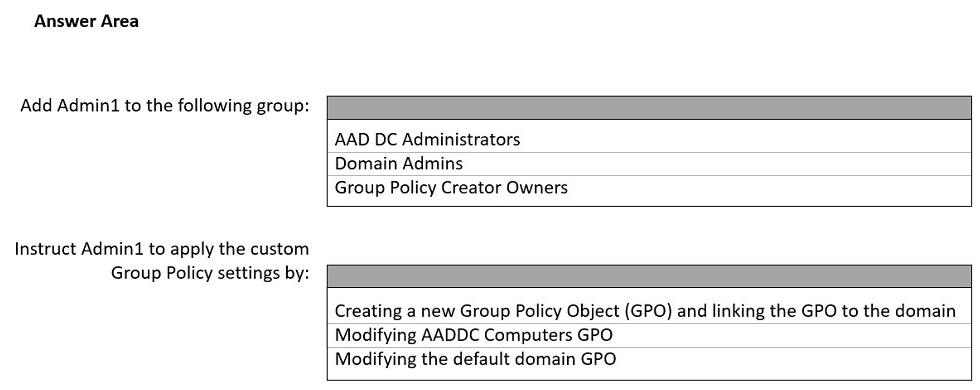Image resolution: width=980 pixels, height=390 pixels.
Task: Pick Group Policy Creator Owners option
Action: pos(649,188)
